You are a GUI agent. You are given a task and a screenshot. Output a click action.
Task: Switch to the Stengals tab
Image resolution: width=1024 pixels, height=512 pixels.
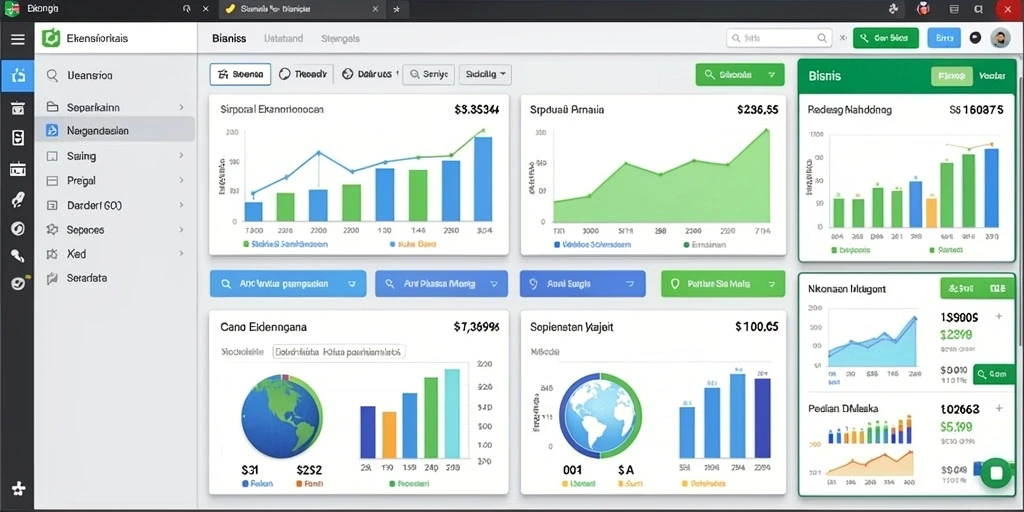(340, 39)
